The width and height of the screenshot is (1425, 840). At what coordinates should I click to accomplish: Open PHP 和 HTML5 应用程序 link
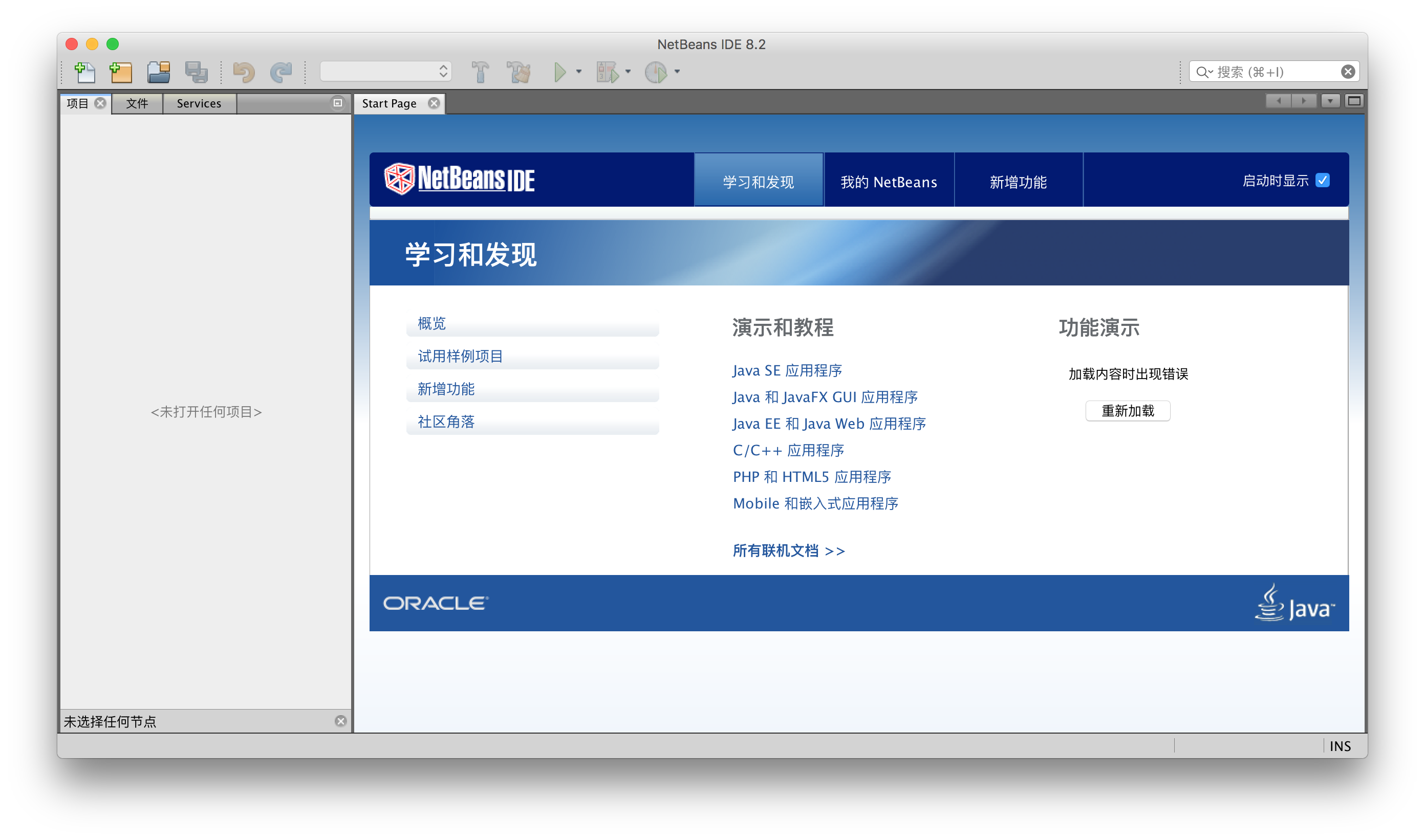pos(812,477)
